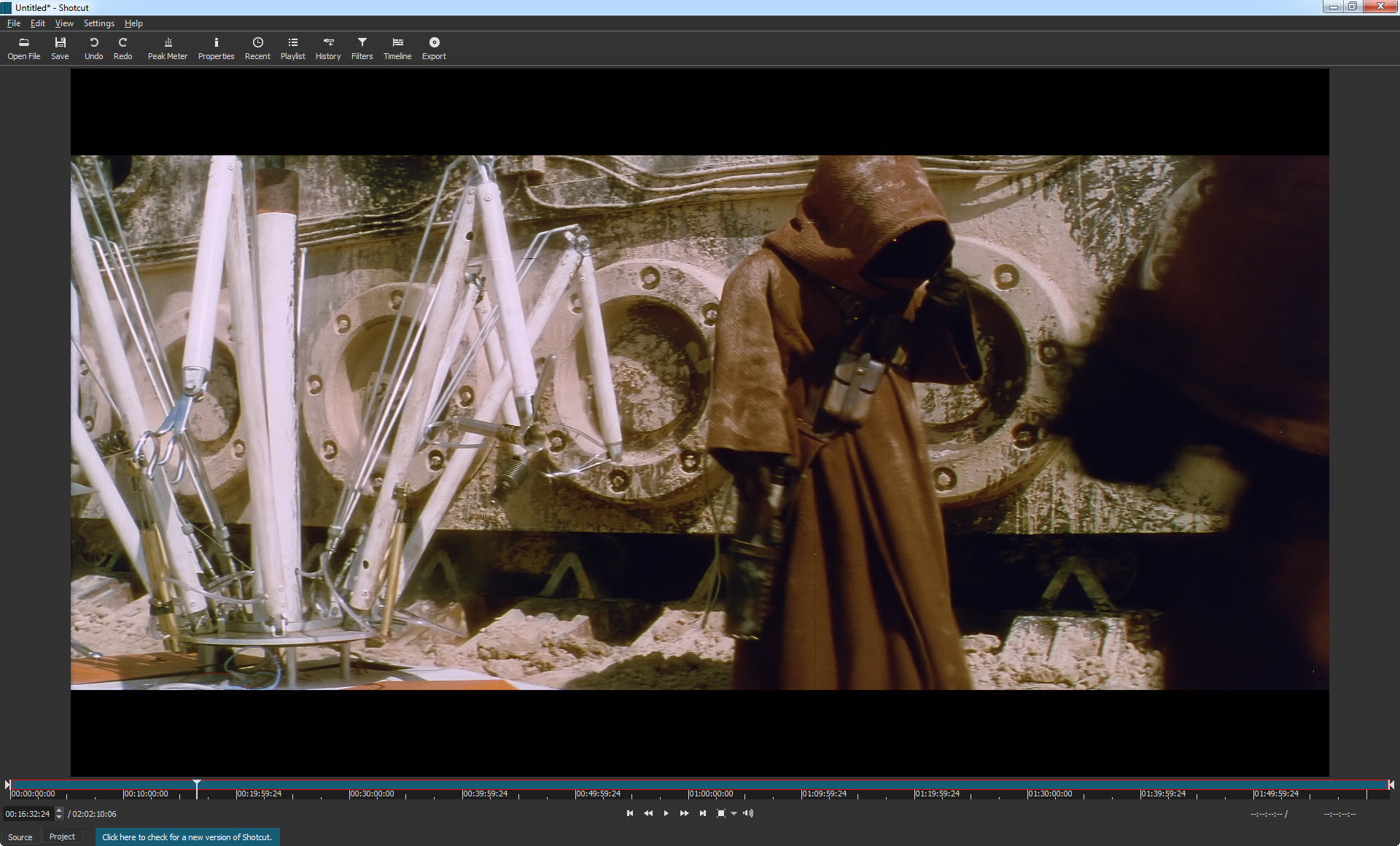Screen dimensions: 1400x846
Task: Show the Timeline panel
Action: 397,48
